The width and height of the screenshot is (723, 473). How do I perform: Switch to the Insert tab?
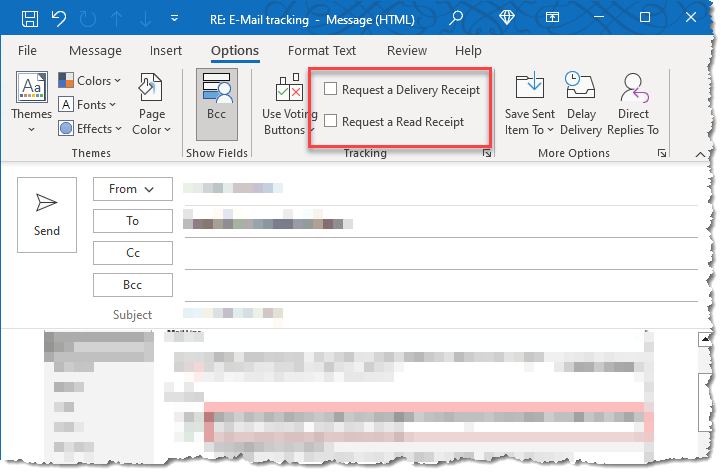[x=166, y=50]
